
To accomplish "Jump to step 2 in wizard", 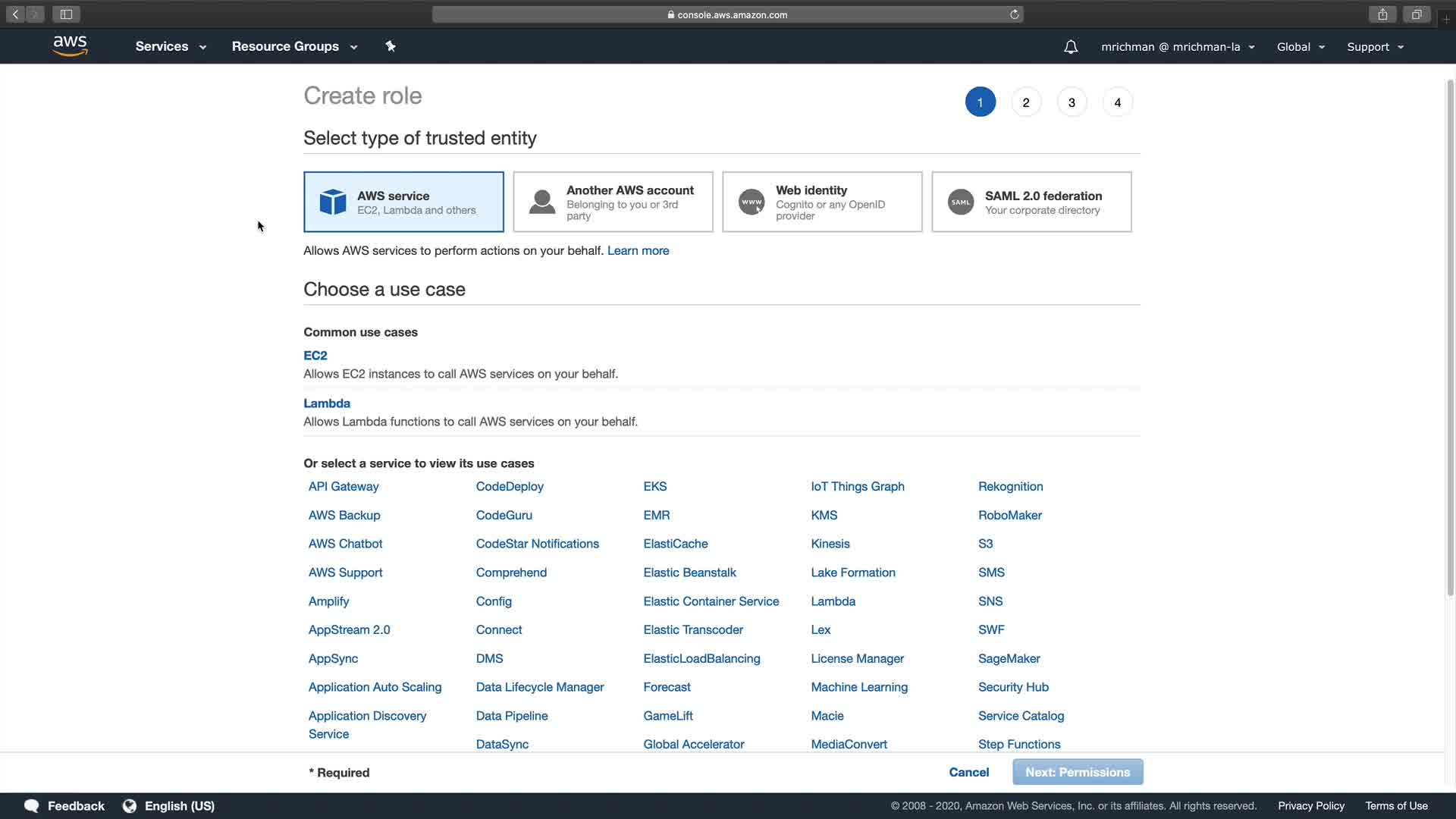I will coord(1025,102).
